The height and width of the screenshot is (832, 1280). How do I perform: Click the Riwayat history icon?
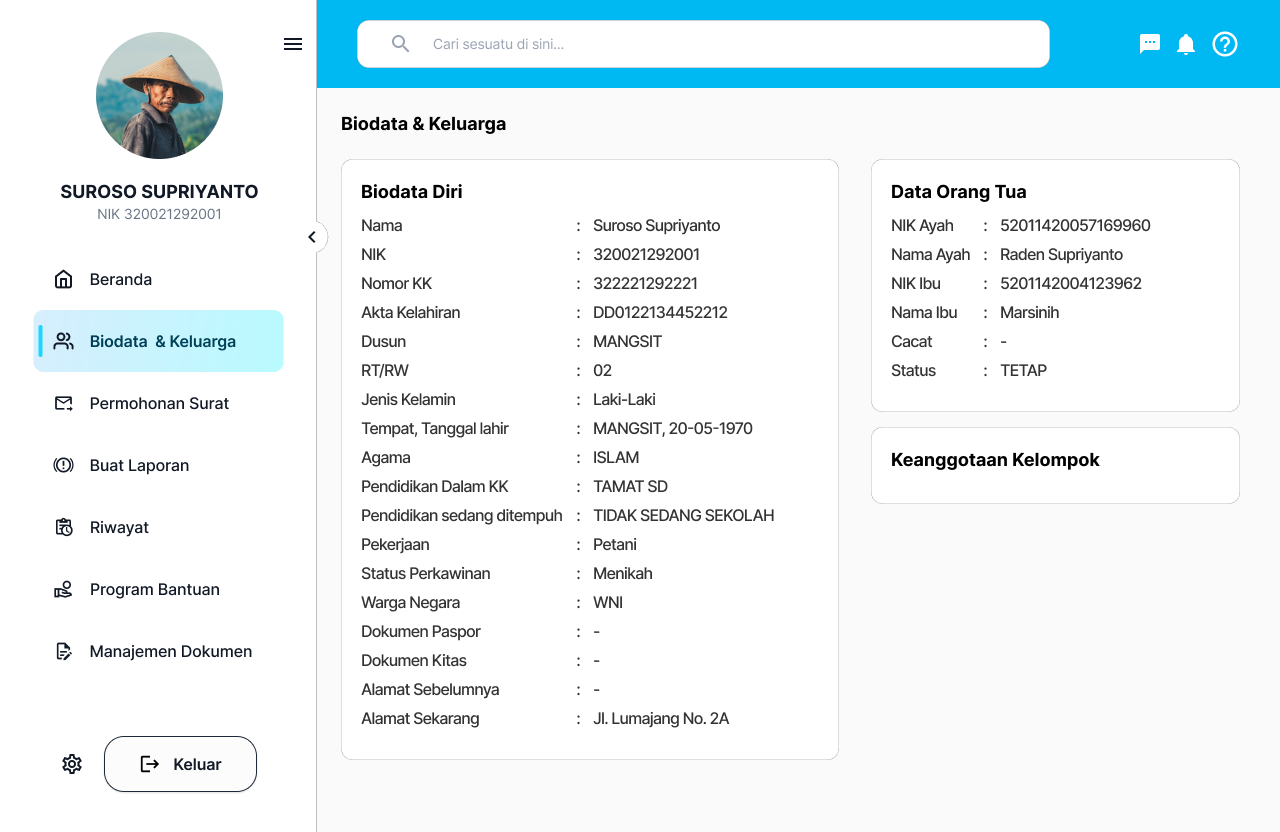tap(64, 527)
